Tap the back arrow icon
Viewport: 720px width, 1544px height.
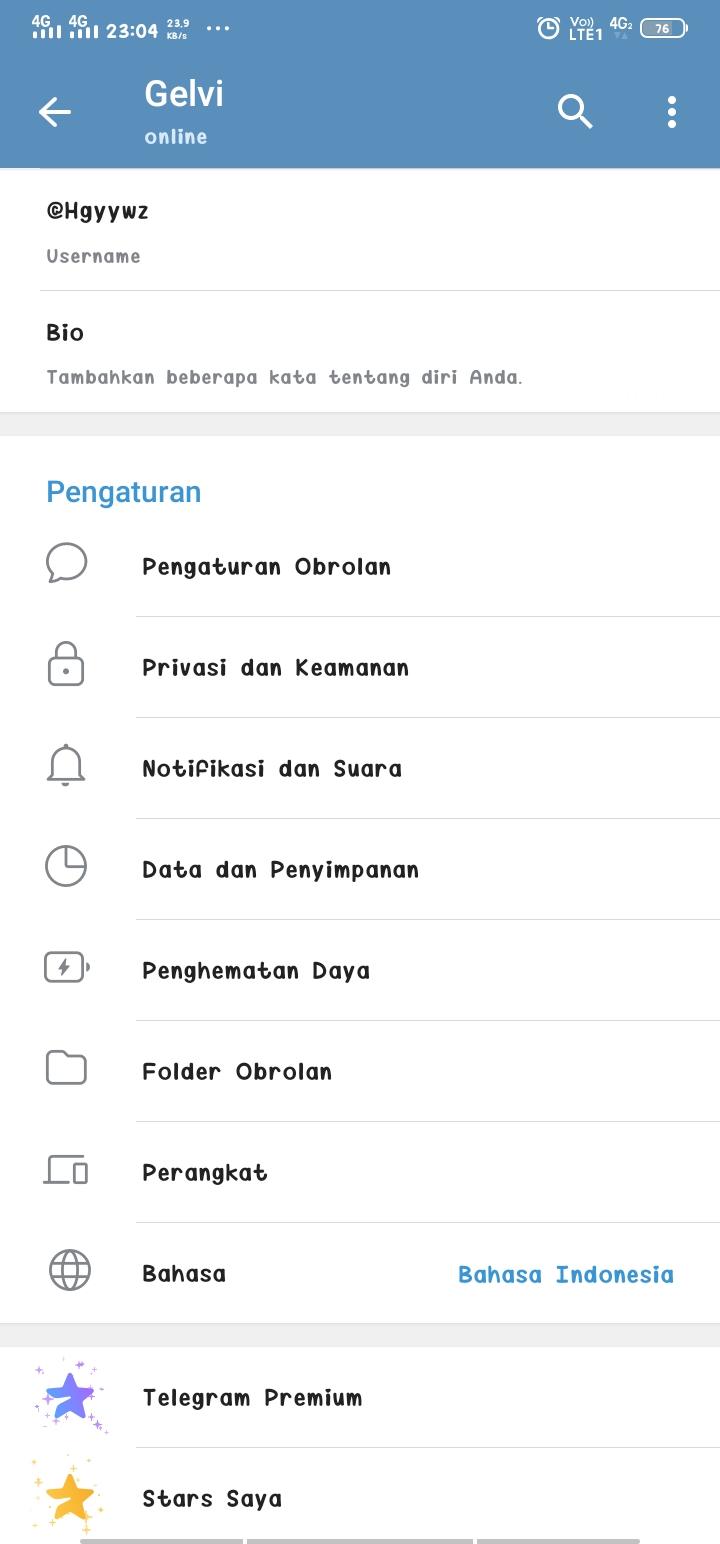pos(55,112)
